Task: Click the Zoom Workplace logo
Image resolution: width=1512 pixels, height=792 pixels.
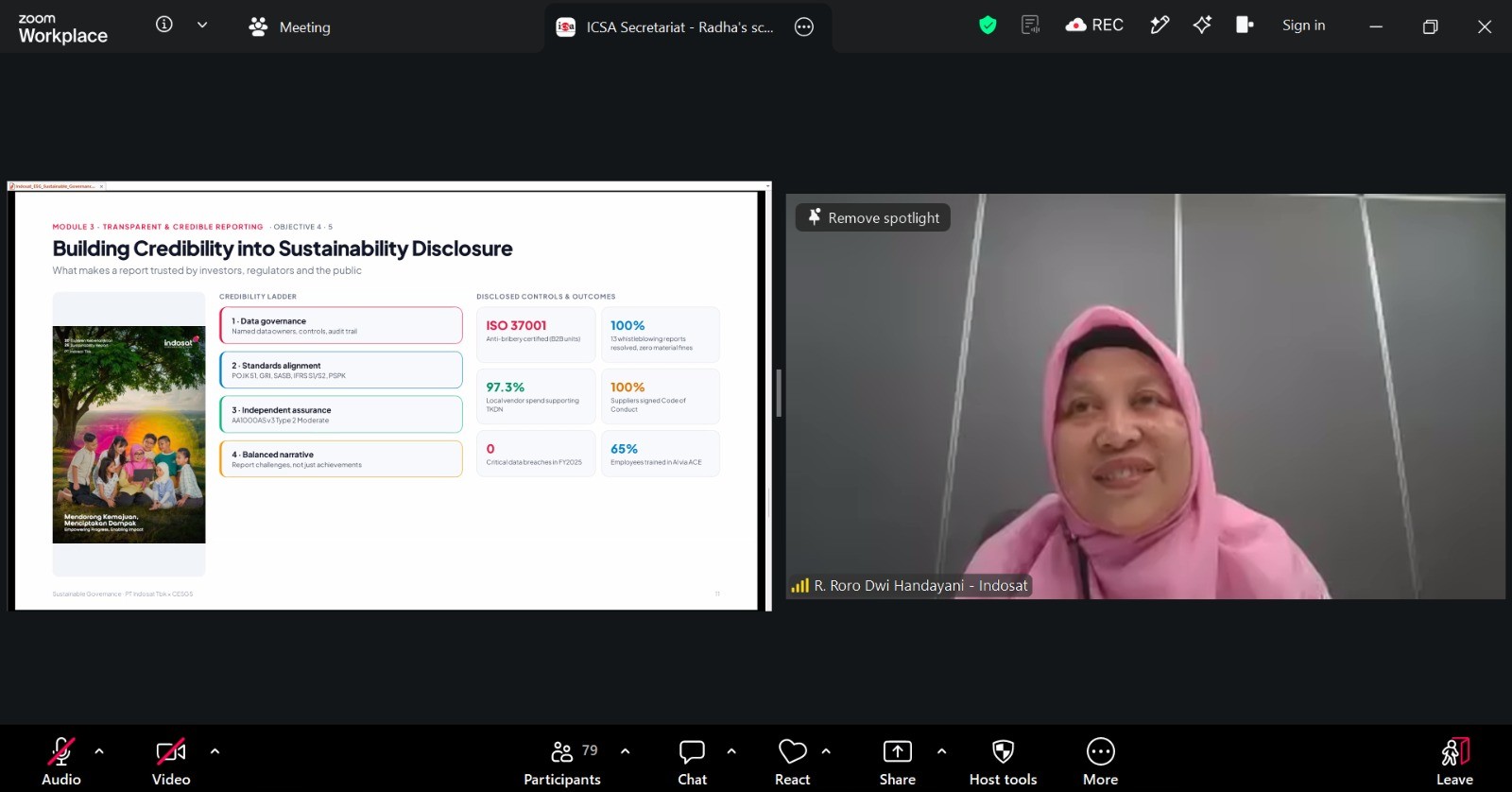Action: point(62,28)
